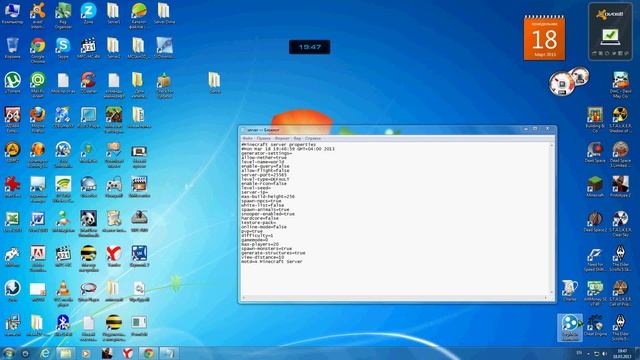Open Yandex browser from the taskbar
This screenshot has width=640, height=360.
(x=128, y=353)
